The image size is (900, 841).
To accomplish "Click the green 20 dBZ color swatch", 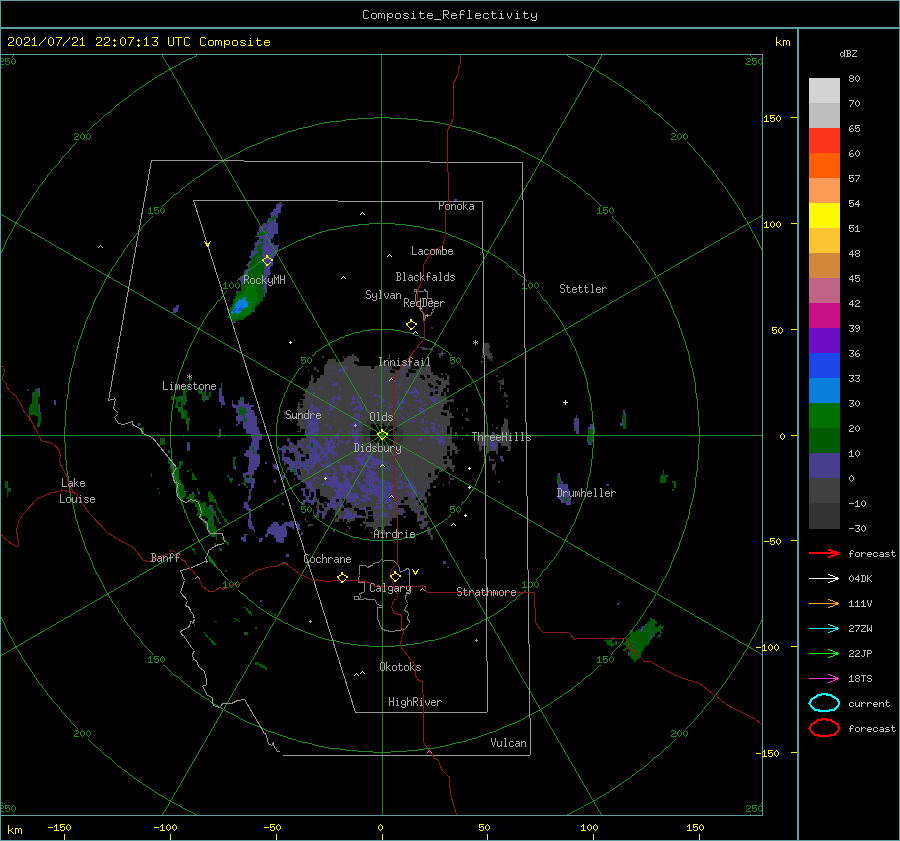I will click(x=824, y=416).
